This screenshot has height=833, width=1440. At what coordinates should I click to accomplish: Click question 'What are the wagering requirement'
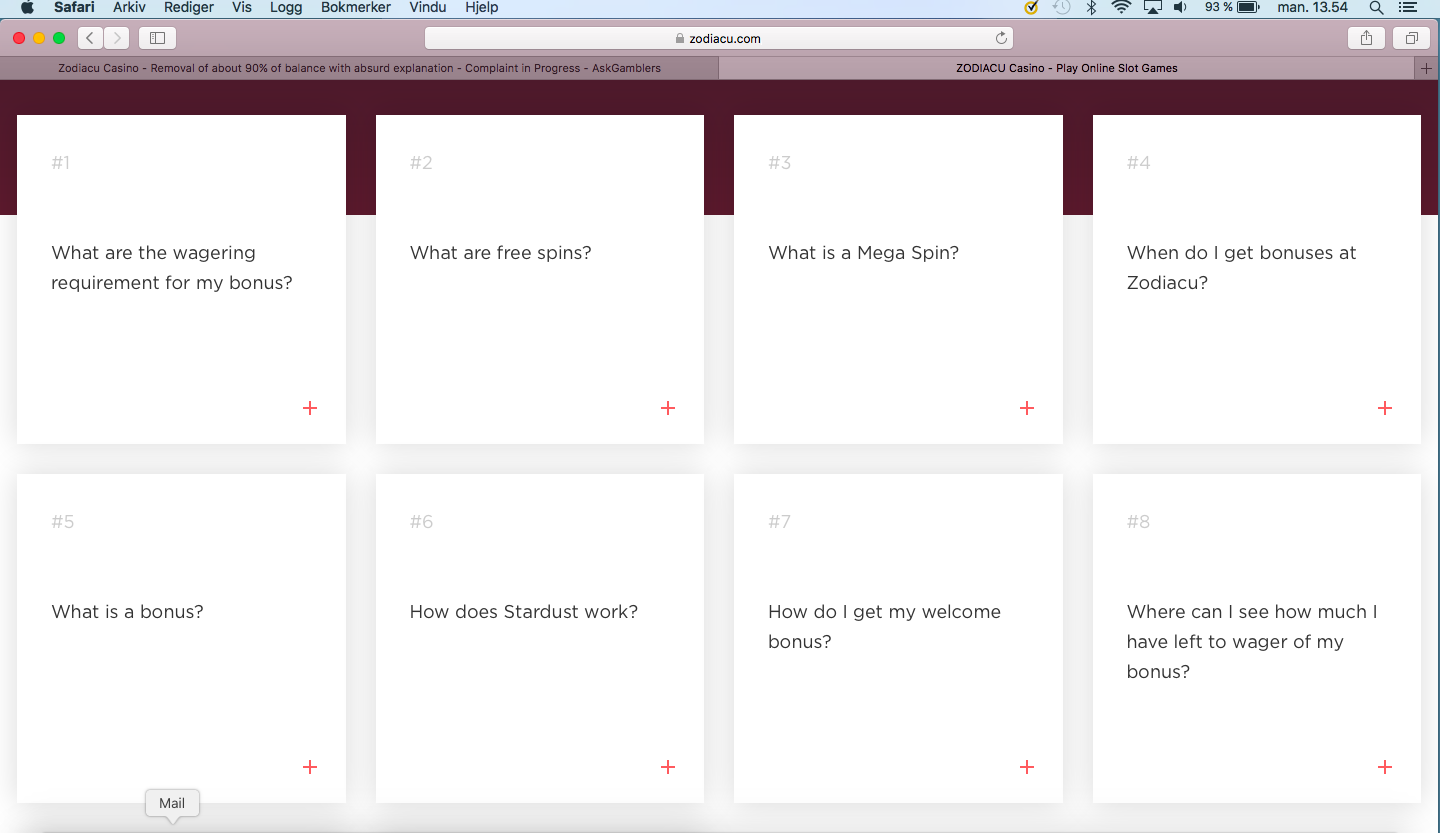(172, 268)
